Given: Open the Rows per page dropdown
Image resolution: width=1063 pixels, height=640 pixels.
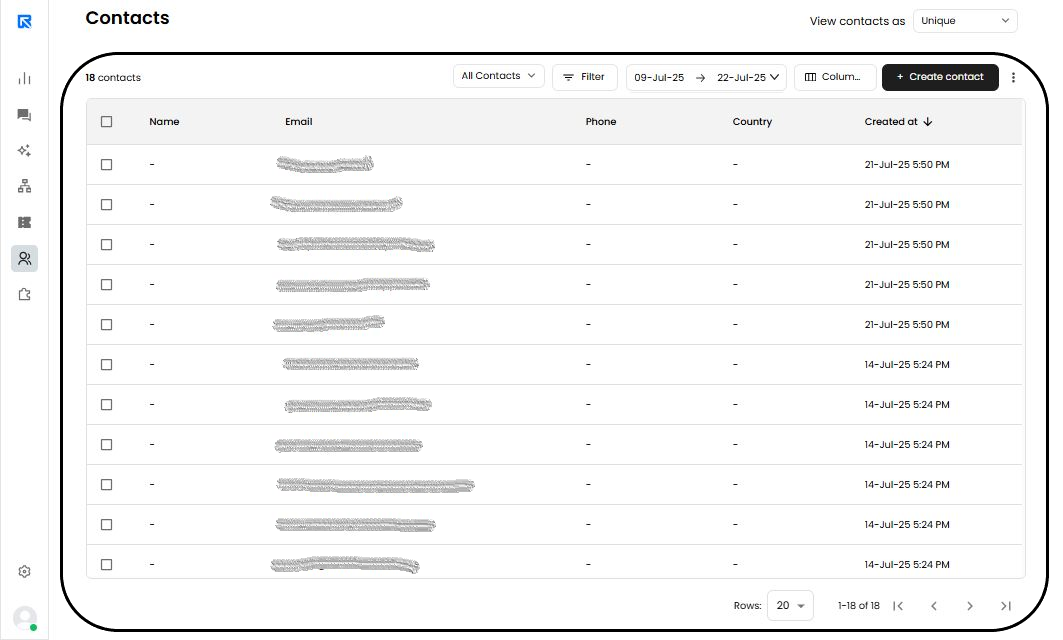Looking at the screenshot, I should pyautogui.click(x=790, y=606).
